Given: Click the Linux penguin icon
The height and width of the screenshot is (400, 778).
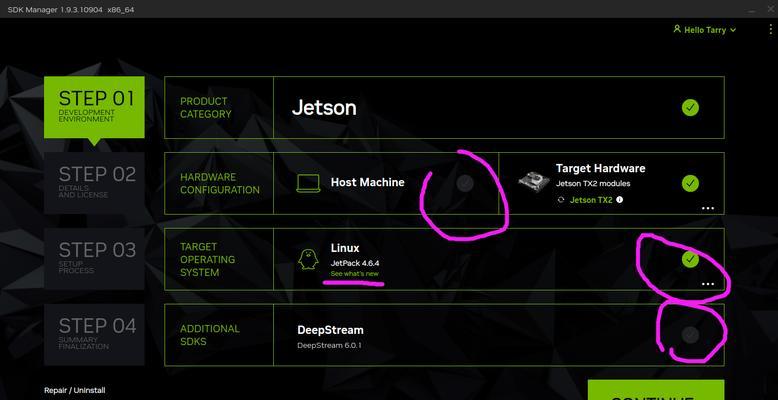Looking at the screenshot, I should click(x=308, y=260).
